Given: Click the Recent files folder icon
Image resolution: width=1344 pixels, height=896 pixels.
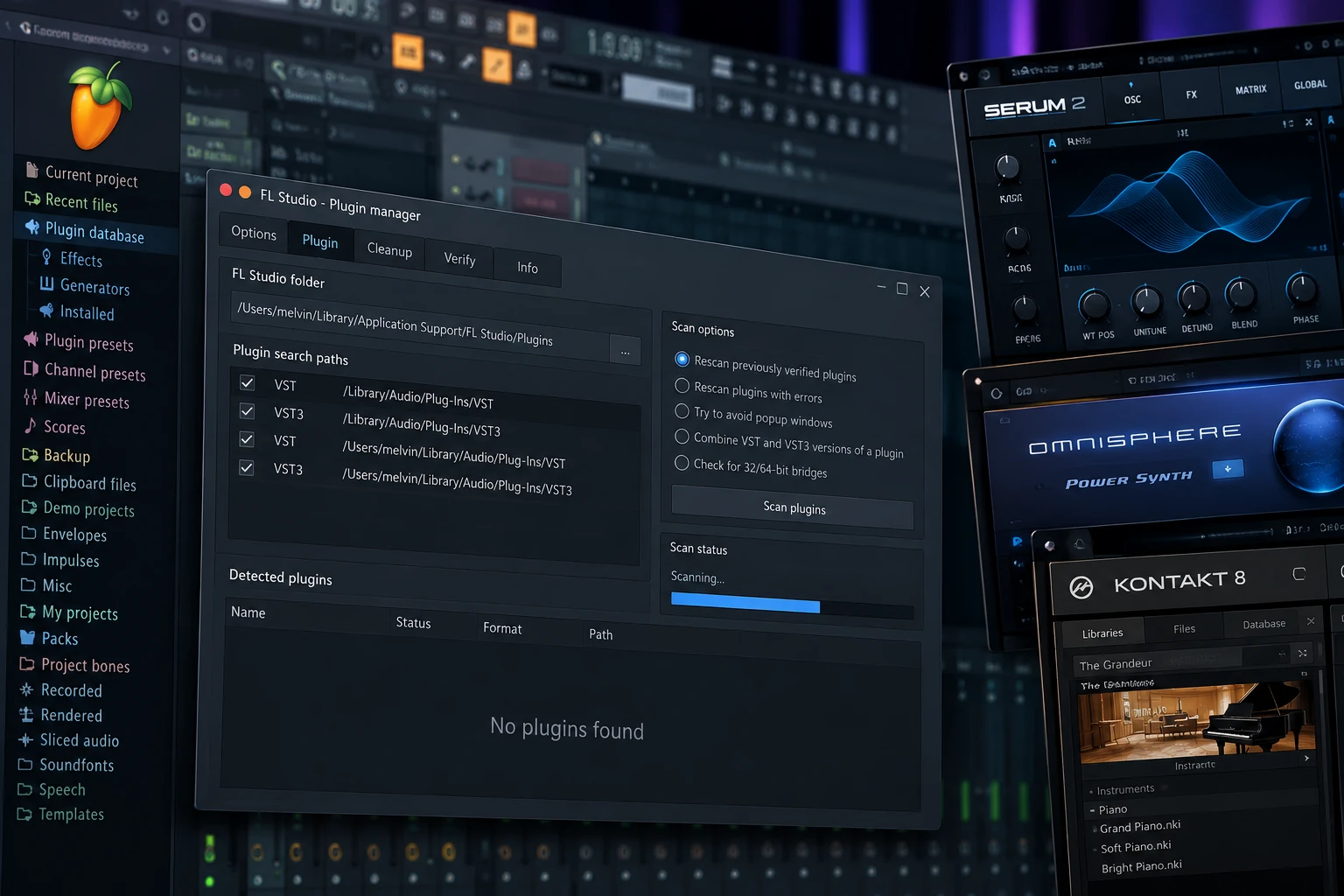Looking at the screenshot, I should [32, 199].
